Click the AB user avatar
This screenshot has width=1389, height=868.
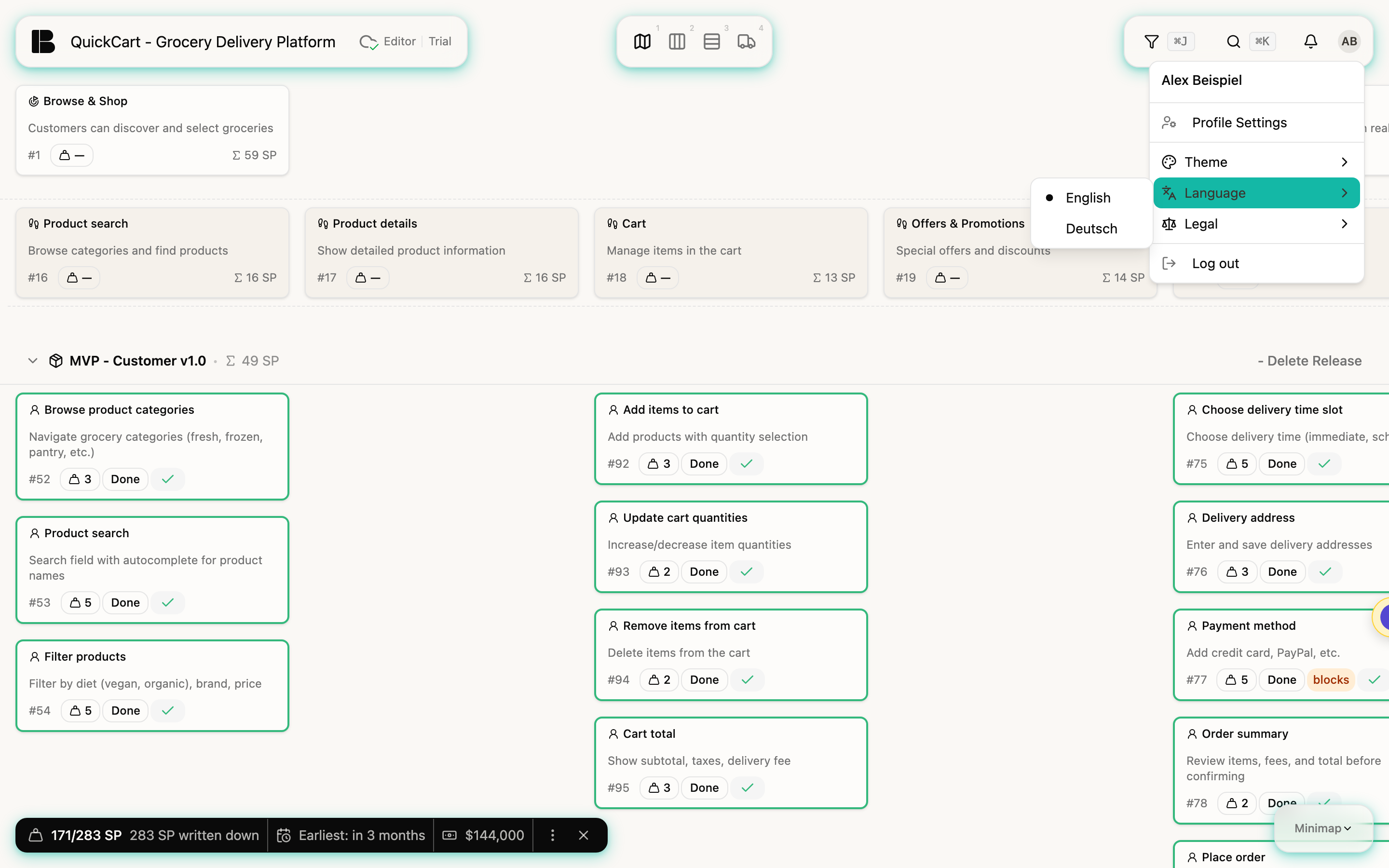coord(1349,41)
